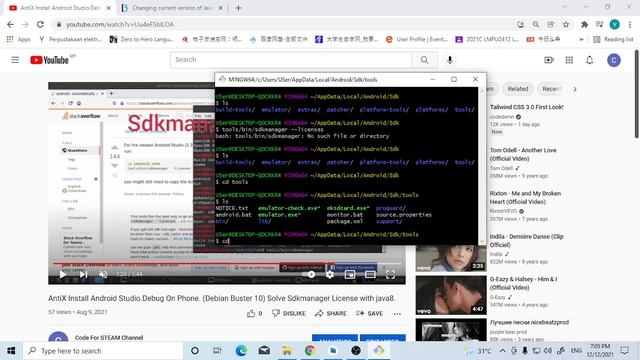Image resolution: width=640 pixels, height=360 pixels.
Task: Open the Chrome tab search dropdown arrow
Action: coord(564,7)
